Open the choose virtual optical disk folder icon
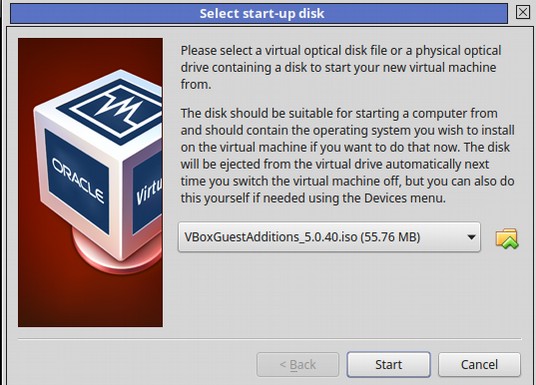The width and height of the screenshot is (536, 385). (x=507, y=238)
